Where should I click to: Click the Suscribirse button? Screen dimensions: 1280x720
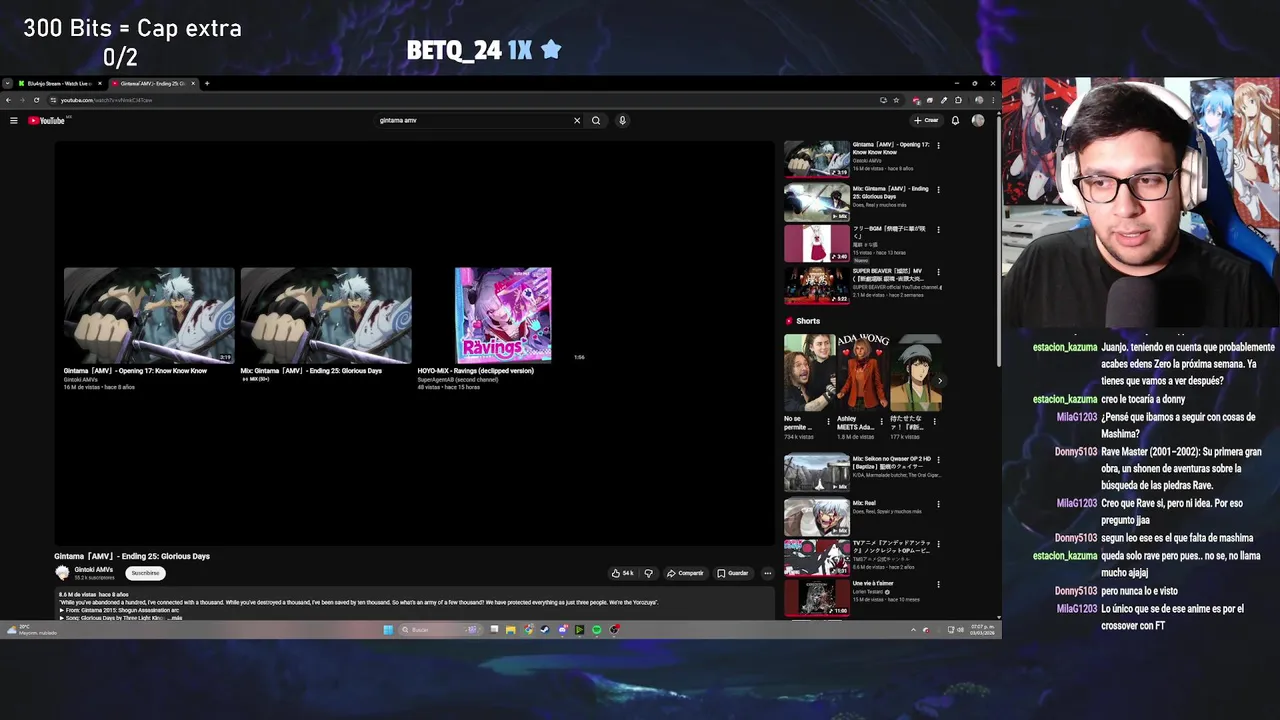(x=145, y=573)
